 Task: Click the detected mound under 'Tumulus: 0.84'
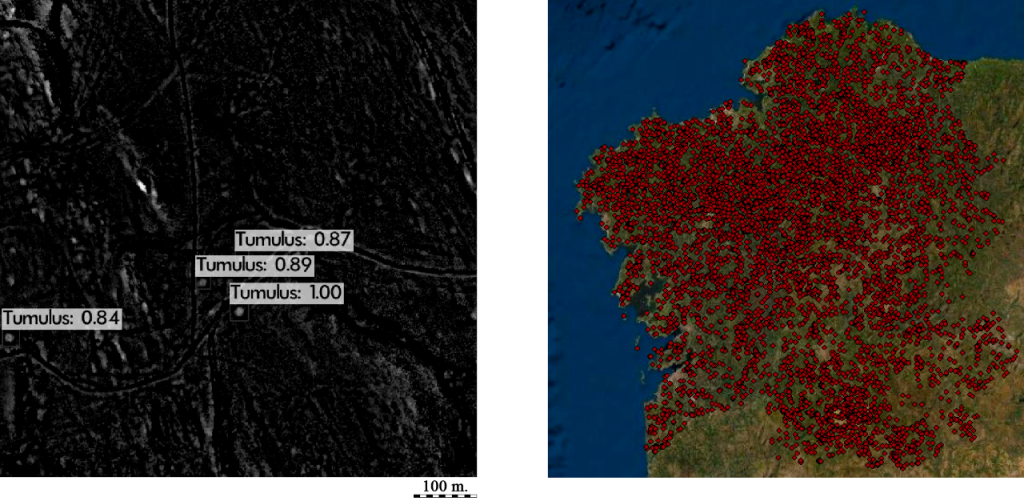click(10, 338)
